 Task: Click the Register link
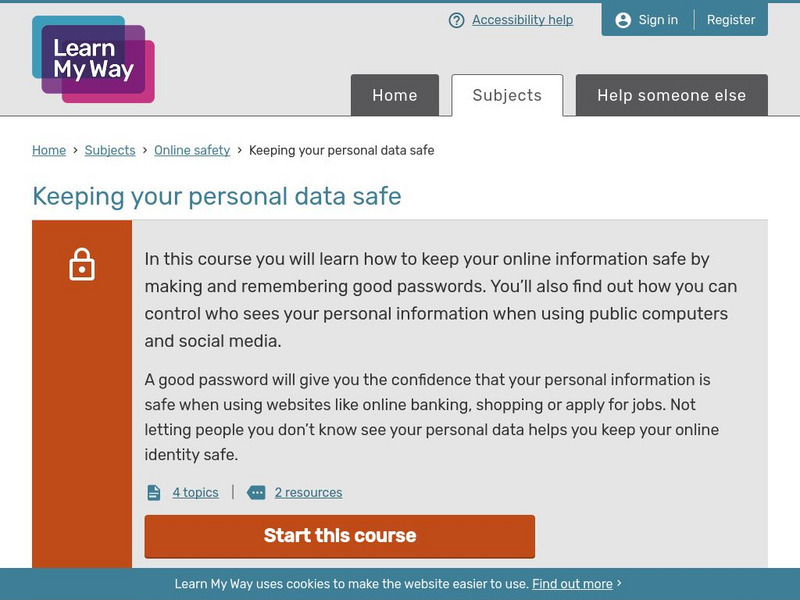tap(731, 20)
